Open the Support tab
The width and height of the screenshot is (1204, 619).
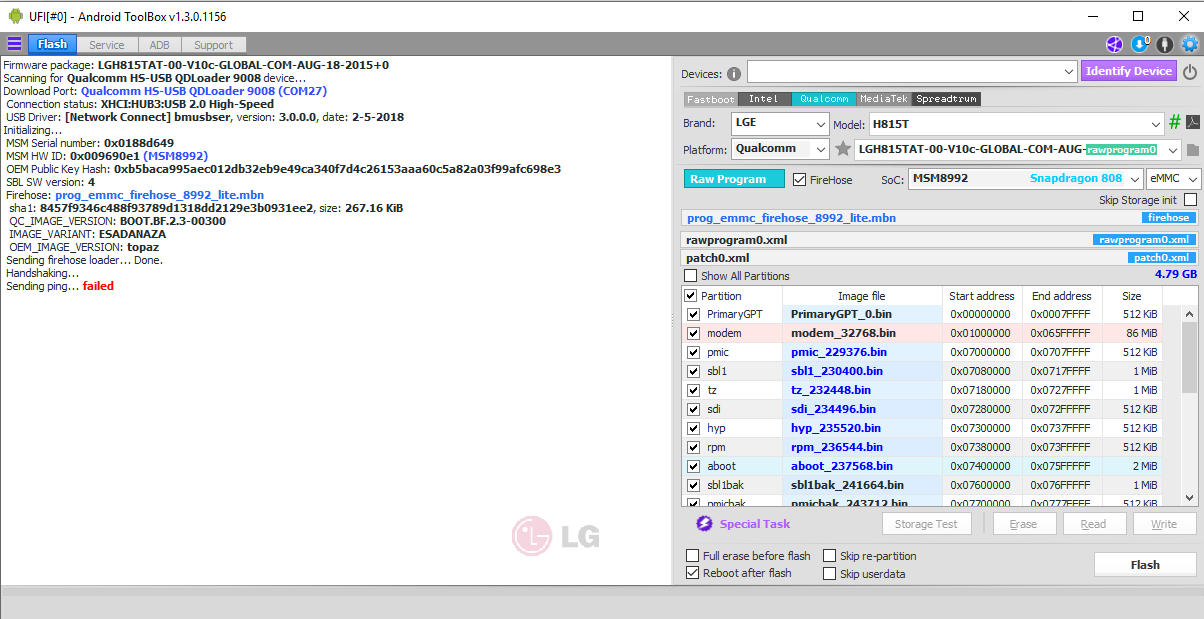click(x=214, y=45)
